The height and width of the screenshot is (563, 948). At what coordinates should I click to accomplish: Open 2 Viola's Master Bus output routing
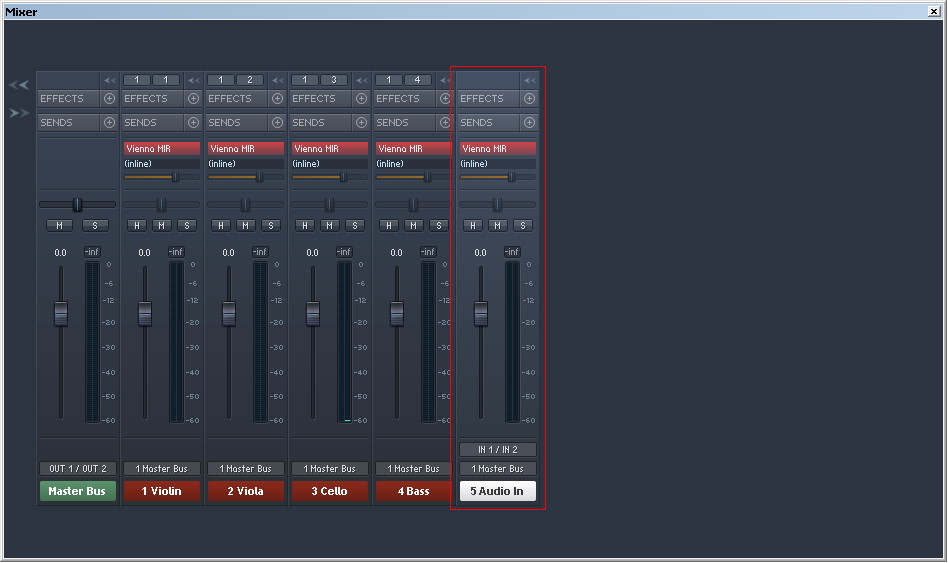point(245,469)
